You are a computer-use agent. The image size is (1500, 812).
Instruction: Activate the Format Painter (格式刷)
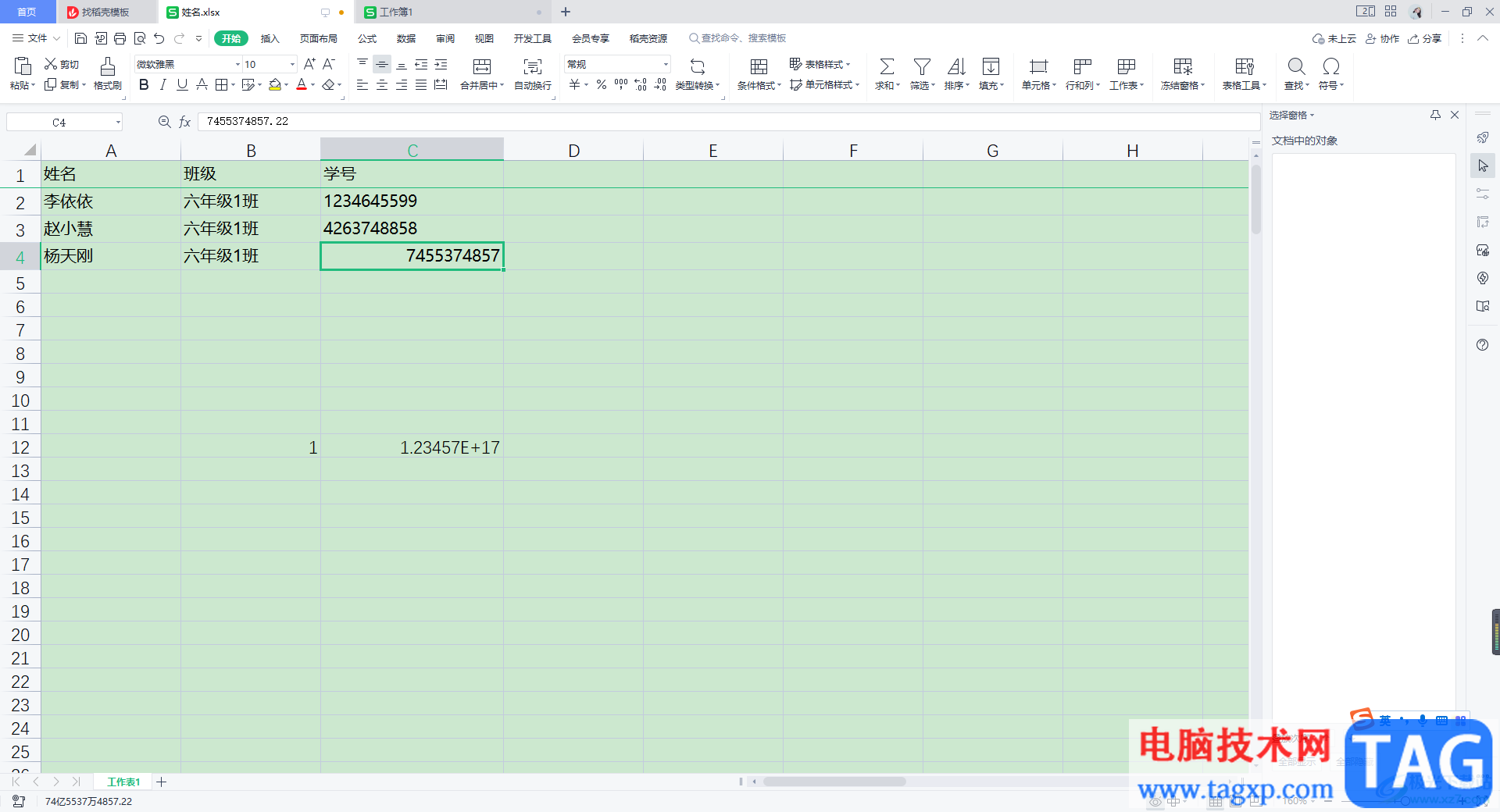(x=108, y=73)
